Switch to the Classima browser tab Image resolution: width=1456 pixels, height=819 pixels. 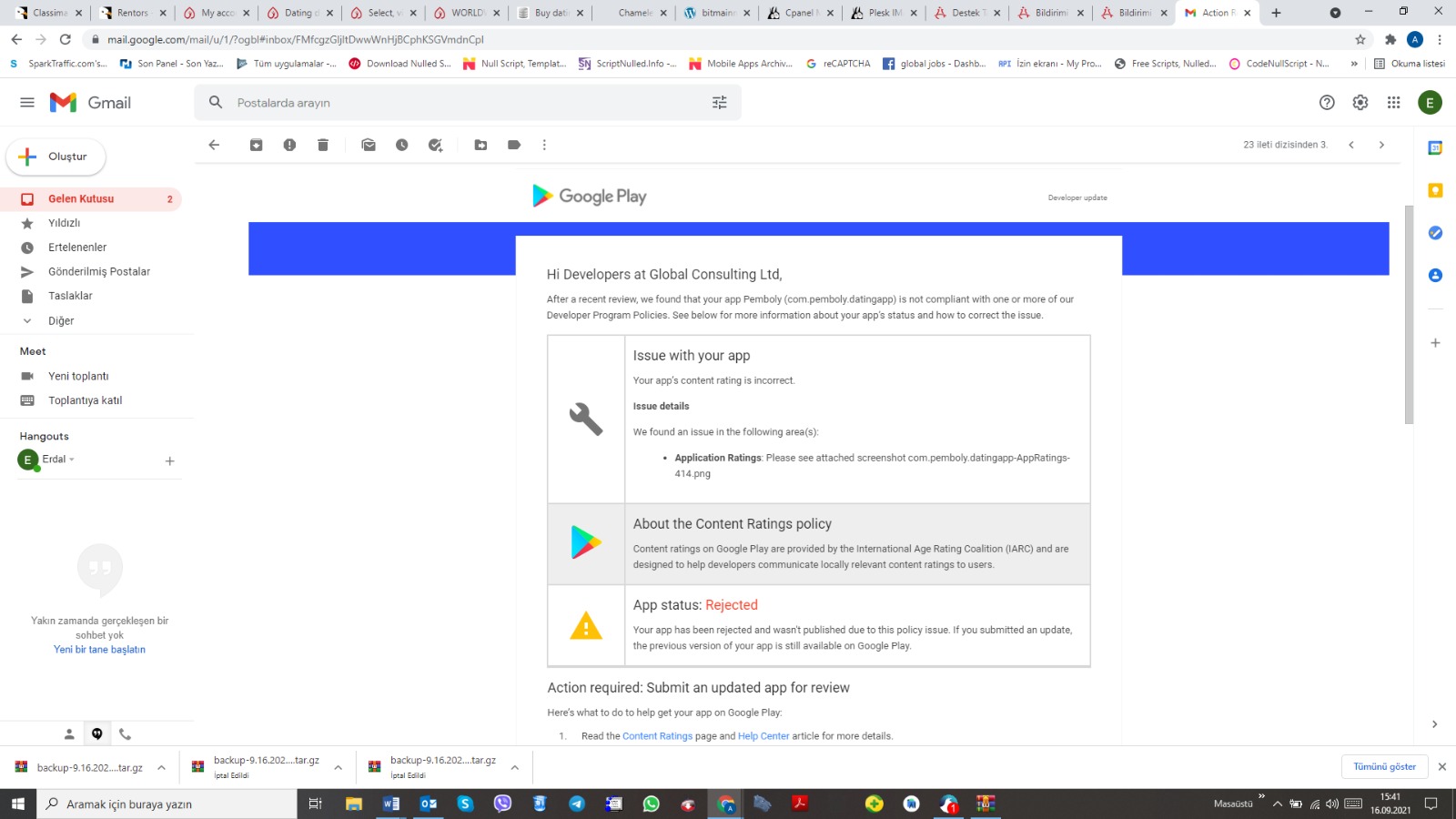(47, 13)
